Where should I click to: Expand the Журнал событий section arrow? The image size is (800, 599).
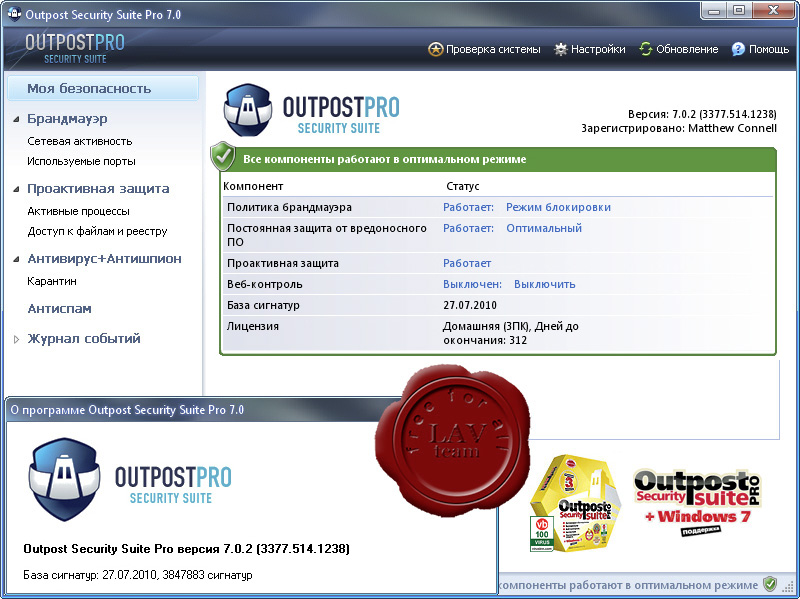(16, 339)
